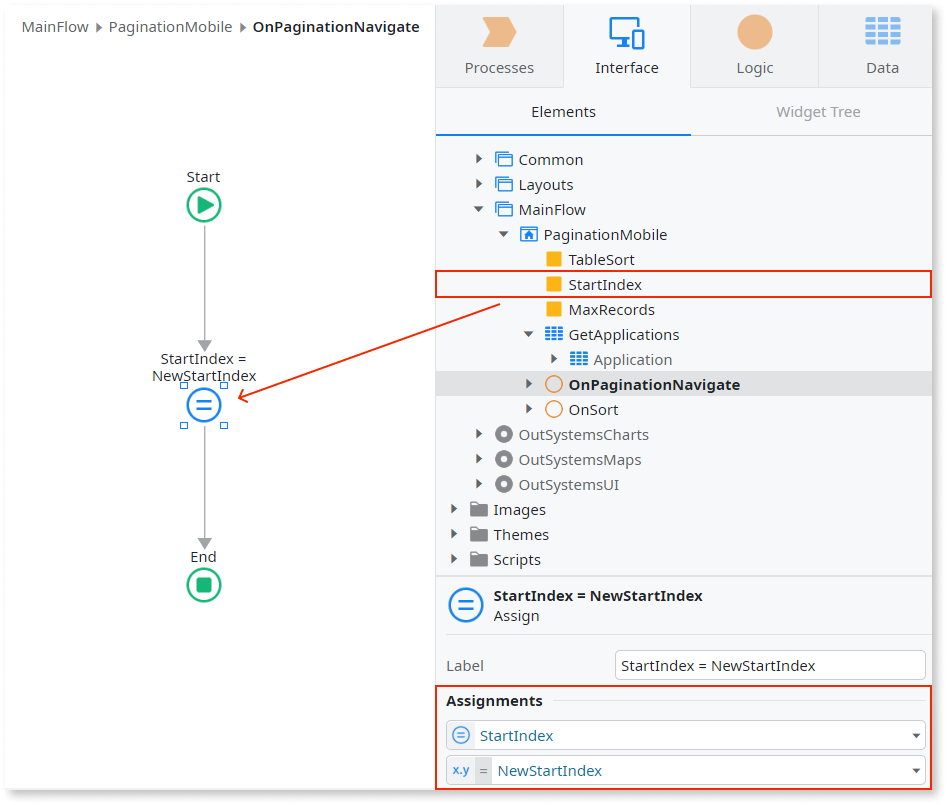The height and width of the screenshot is (805, 947).
Task: Select the Assign node on canvas
Action: point(203,405)
